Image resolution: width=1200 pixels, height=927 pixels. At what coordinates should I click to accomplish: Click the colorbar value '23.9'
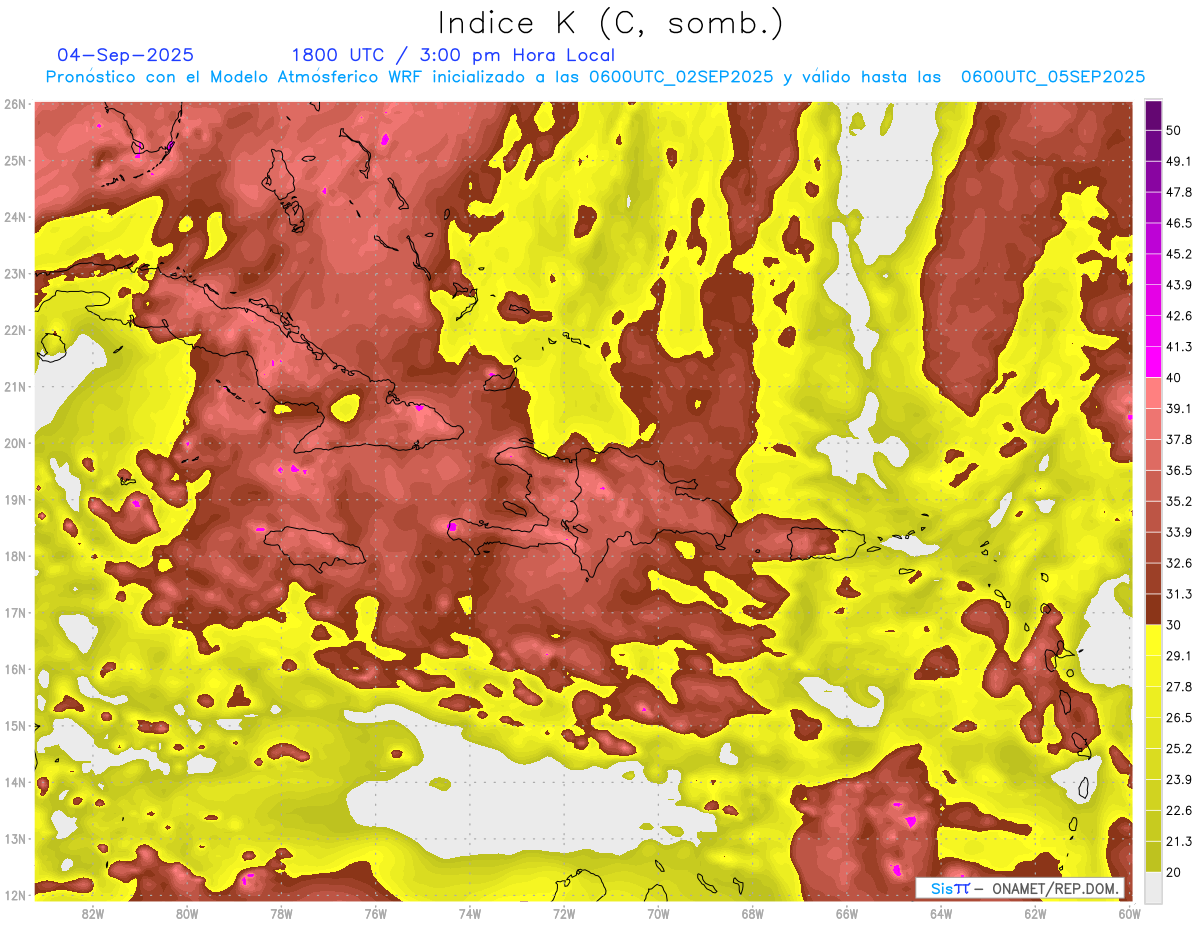pyautogui.click(x=1179, y=780)
